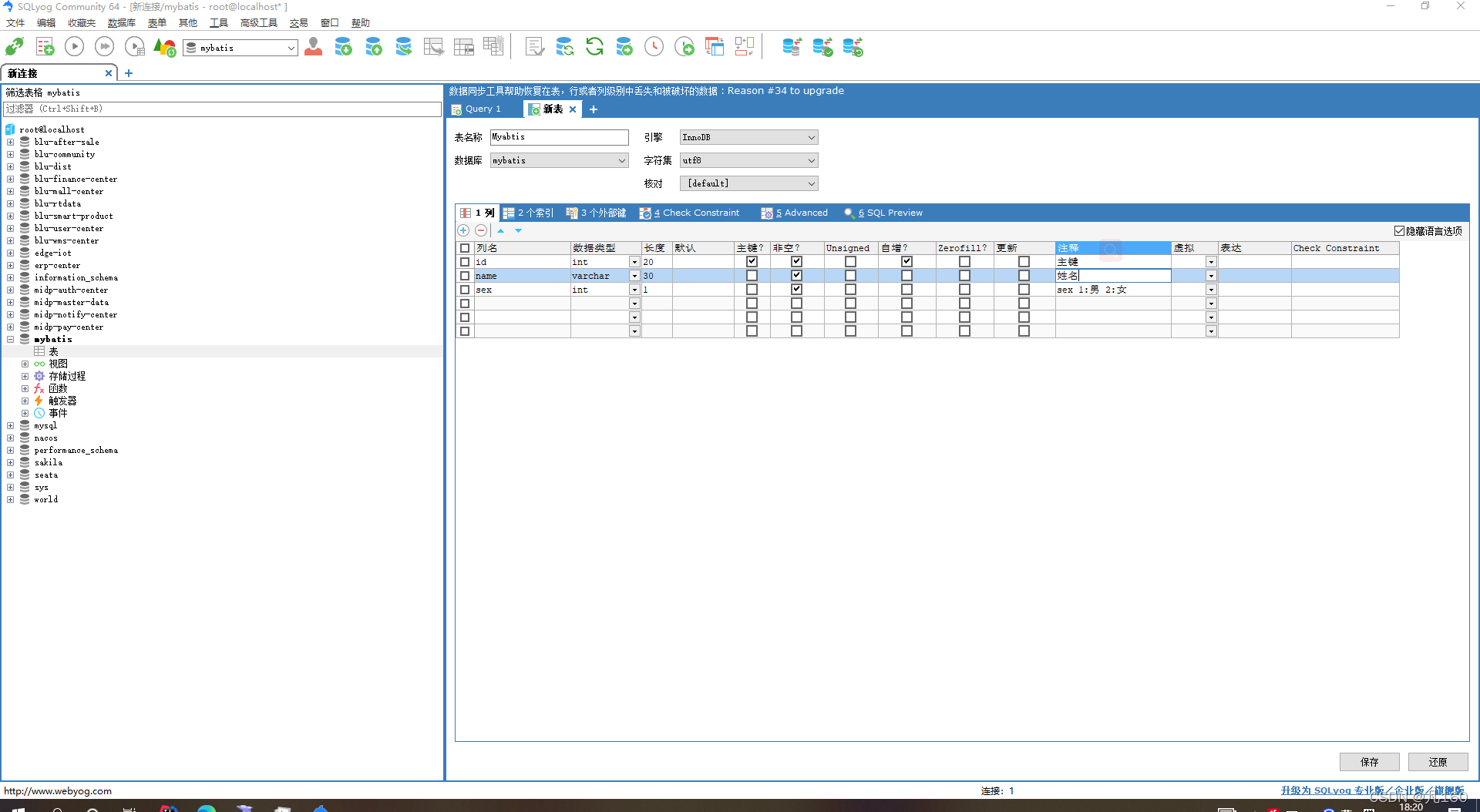Move column up with blue arrow
Image resolution: width=1480 pixels, height=812 pixels.
(x=501, y=230)
